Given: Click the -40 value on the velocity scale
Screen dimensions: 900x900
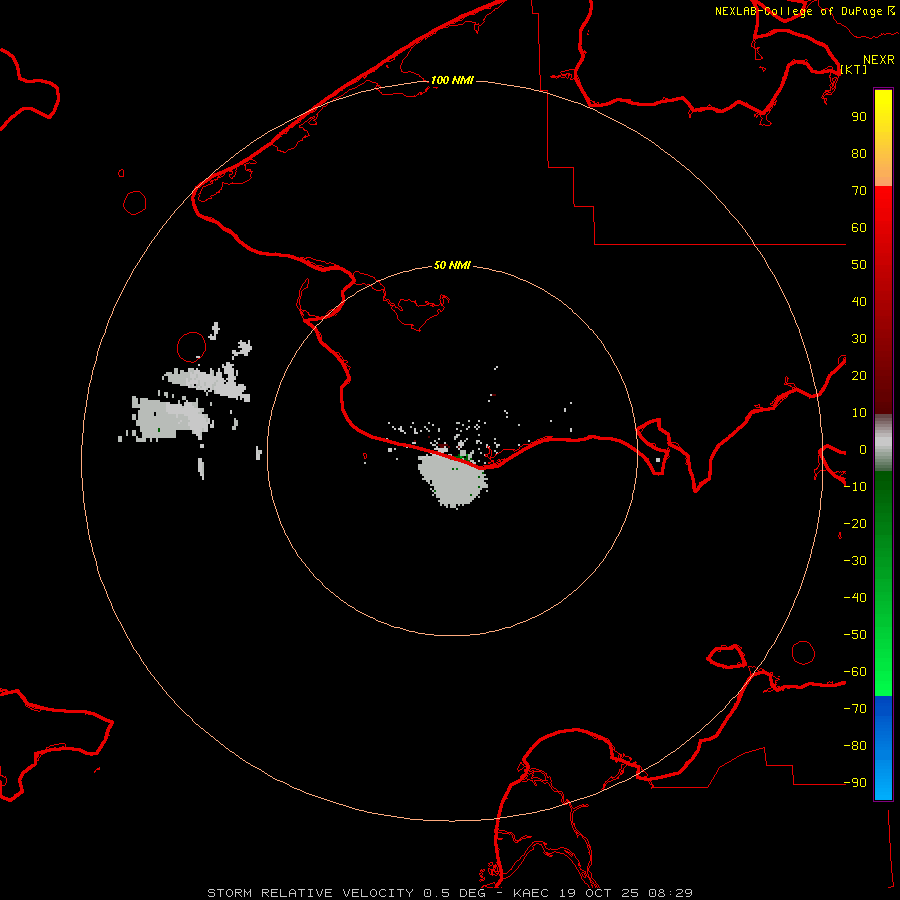Looking at the screenshot, I should click(855, 598).
